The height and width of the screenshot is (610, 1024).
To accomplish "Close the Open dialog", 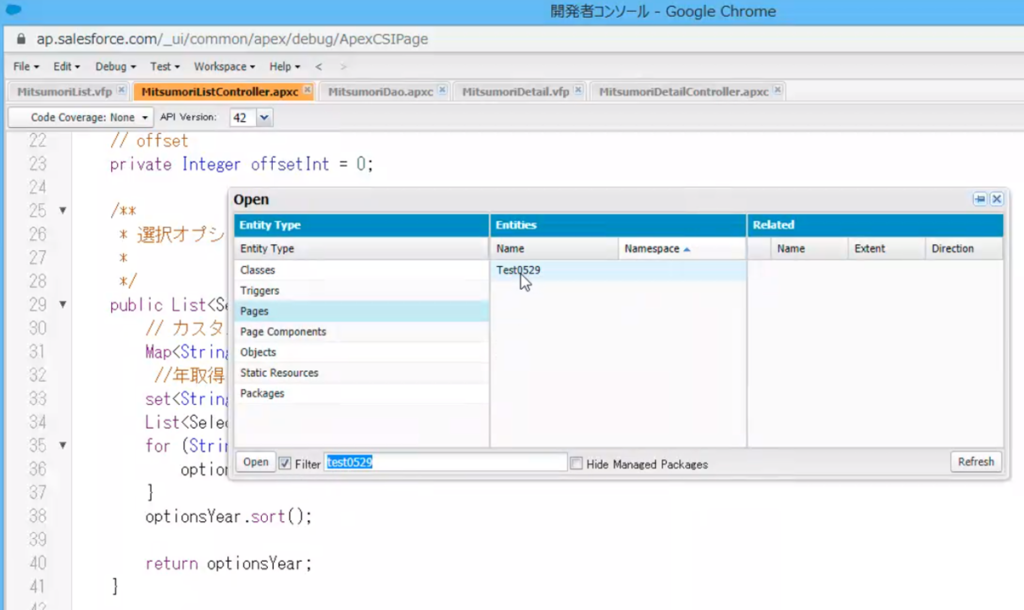I will [x=997, y=199].
